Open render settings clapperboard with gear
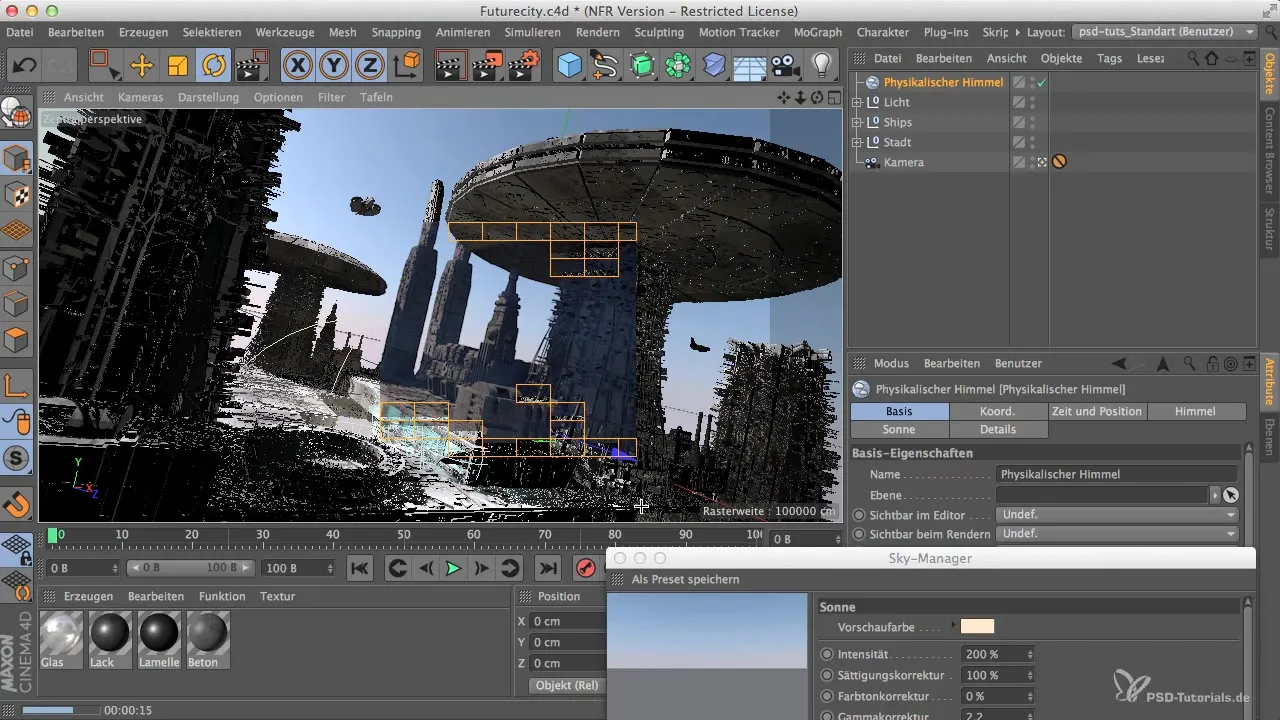Image resolution: width=1280 pixels, height=720 pixels. click(x=525, y=66)
